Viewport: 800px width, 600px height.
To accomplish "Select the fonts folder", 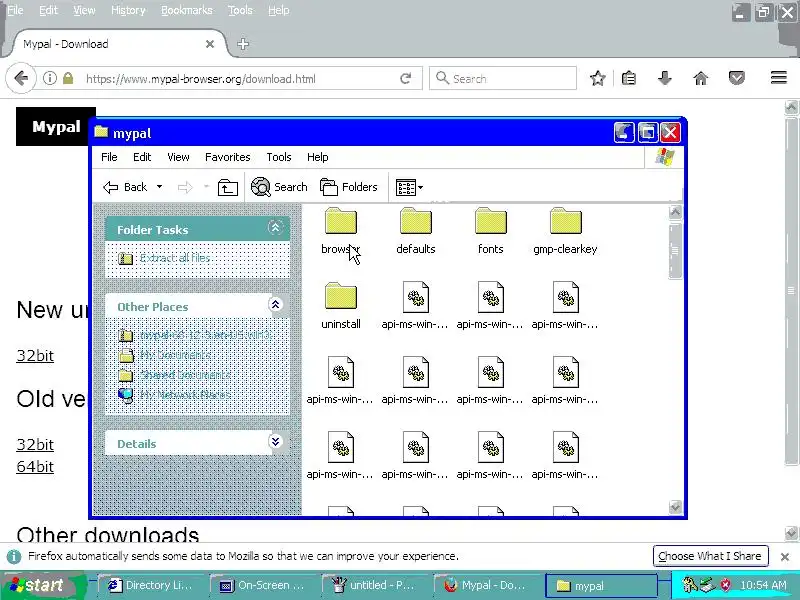I will coord(491,231).
